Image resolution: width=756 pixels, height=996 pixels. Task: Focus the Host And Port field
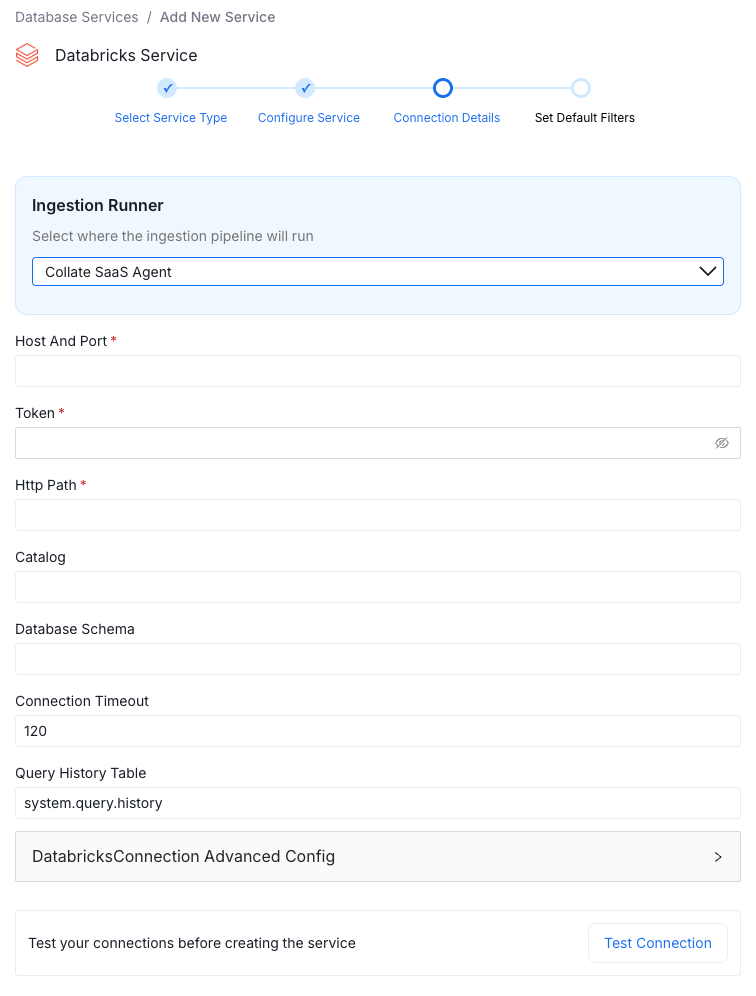[x=378, y=371]
